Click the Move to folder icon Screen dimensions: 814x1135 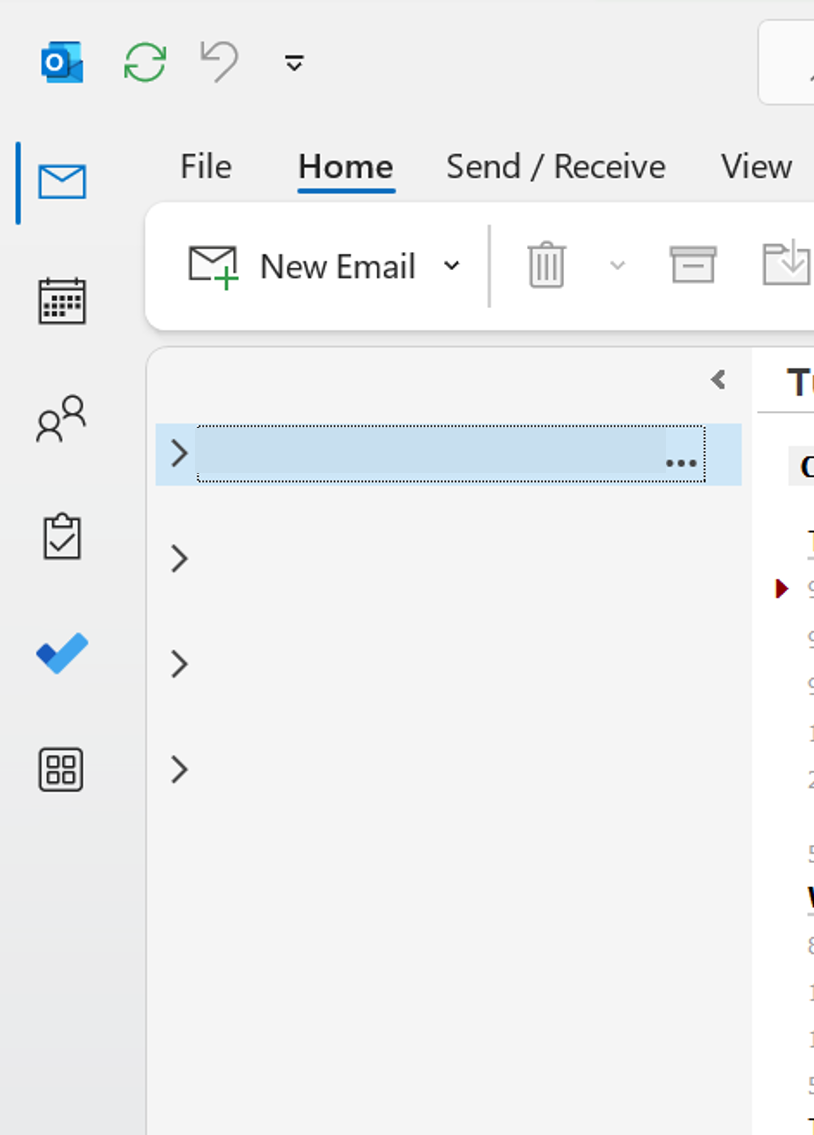787,263
